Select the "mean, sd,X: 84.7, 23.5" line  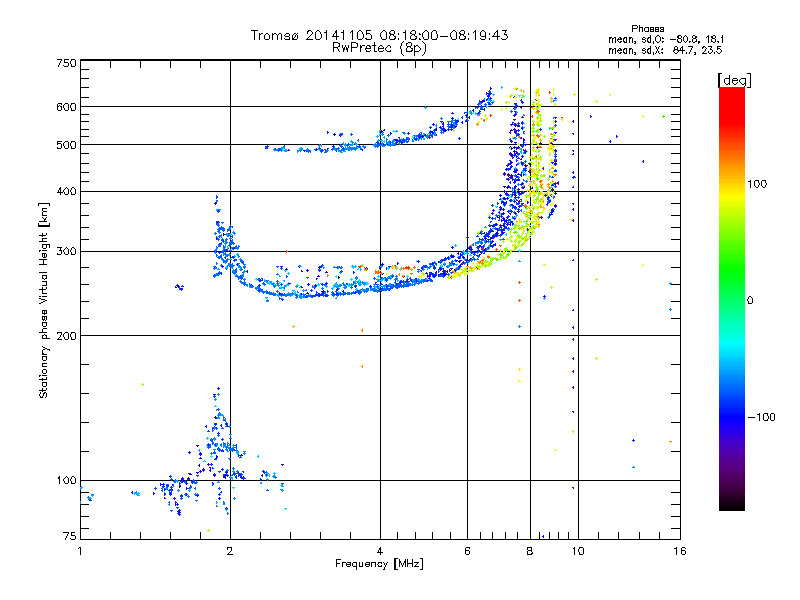(665, 50)
